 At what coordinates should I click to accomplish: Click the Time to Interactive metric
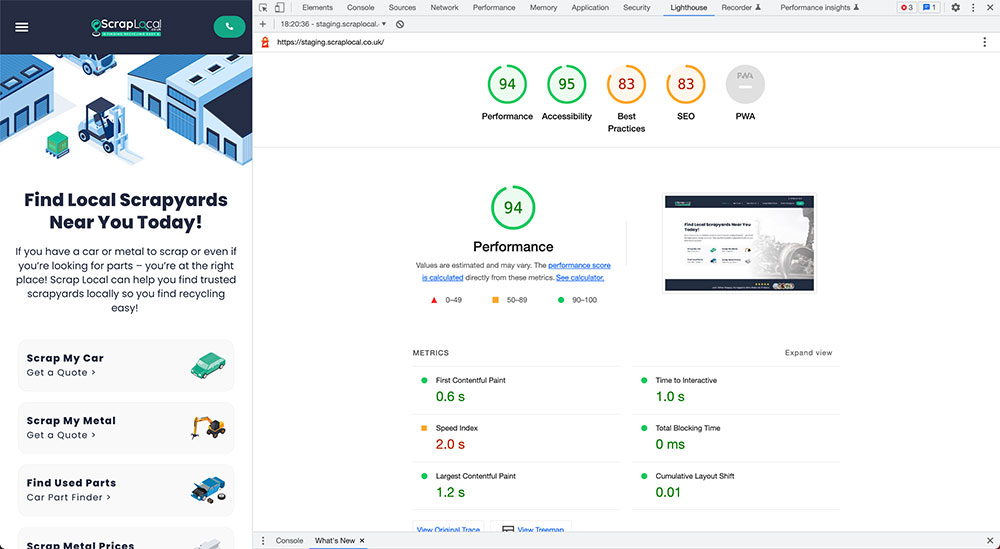click(x=736, y=390)
